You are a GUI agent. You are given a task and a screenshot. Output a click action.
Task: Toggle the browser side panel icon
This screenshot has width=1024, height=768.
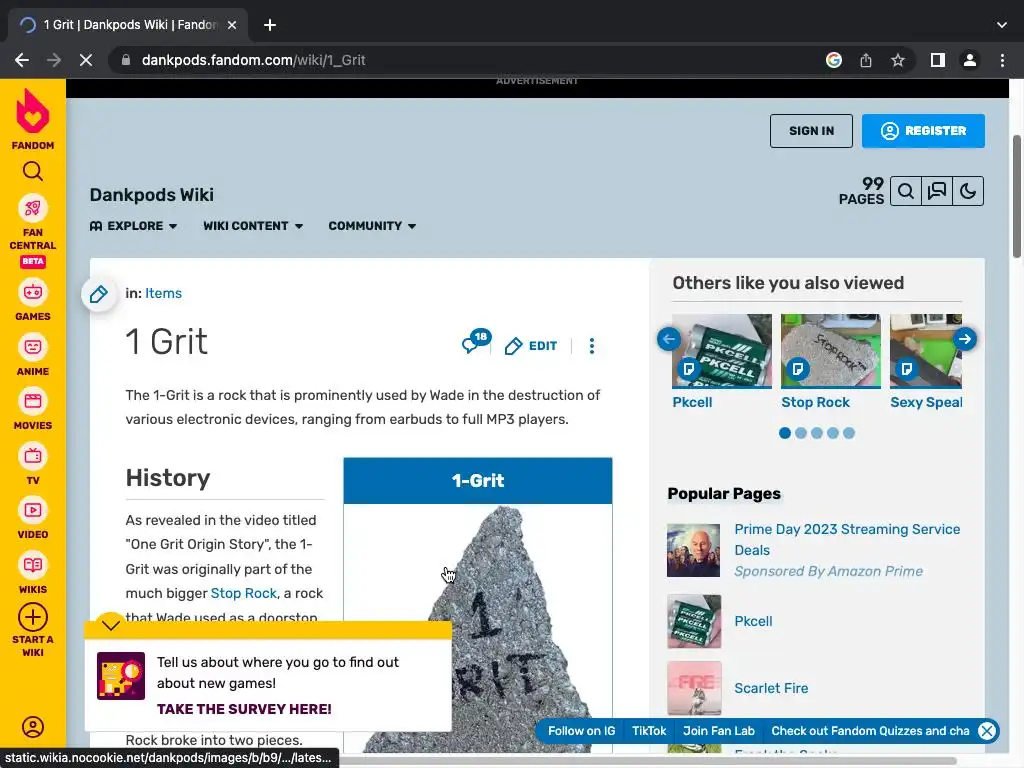coord(938,60)
